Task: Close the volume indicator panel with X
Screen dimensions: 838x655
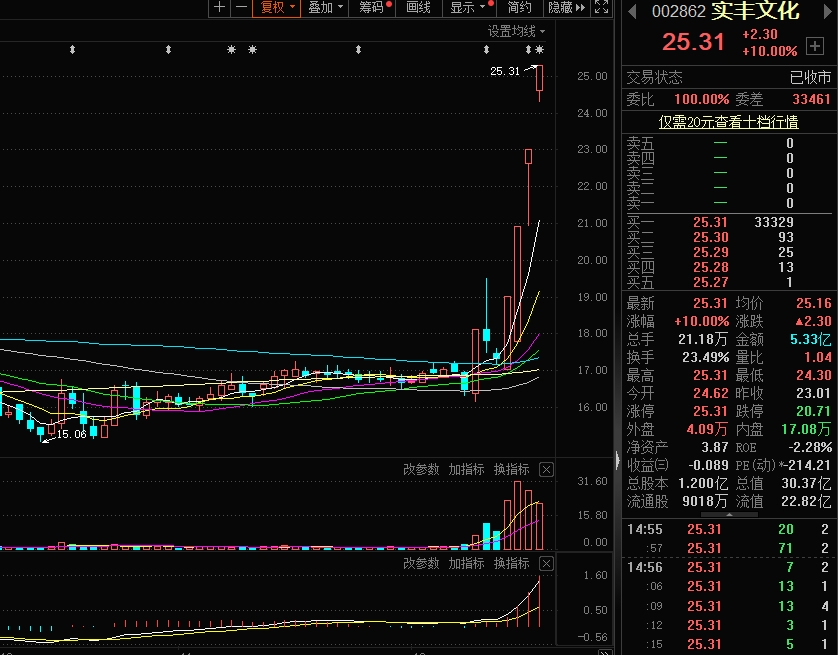Action: [546, 469]
